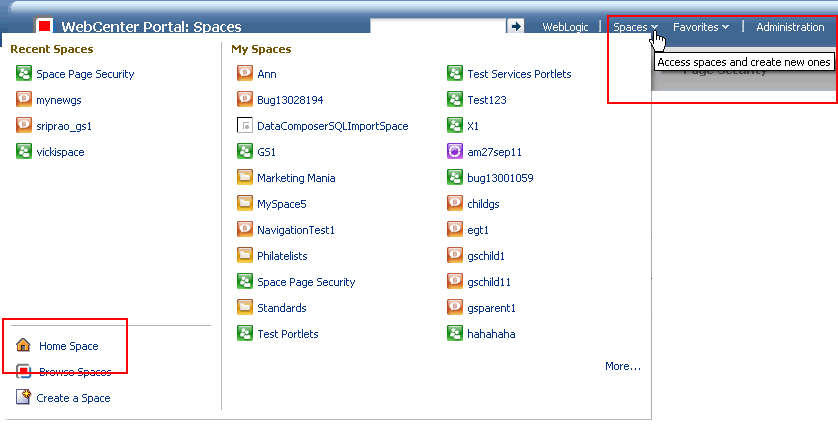Image resolution: width=838 pixels, height=432 pixels.
Task: Select Create a Space link
Action: pos(73,398)
